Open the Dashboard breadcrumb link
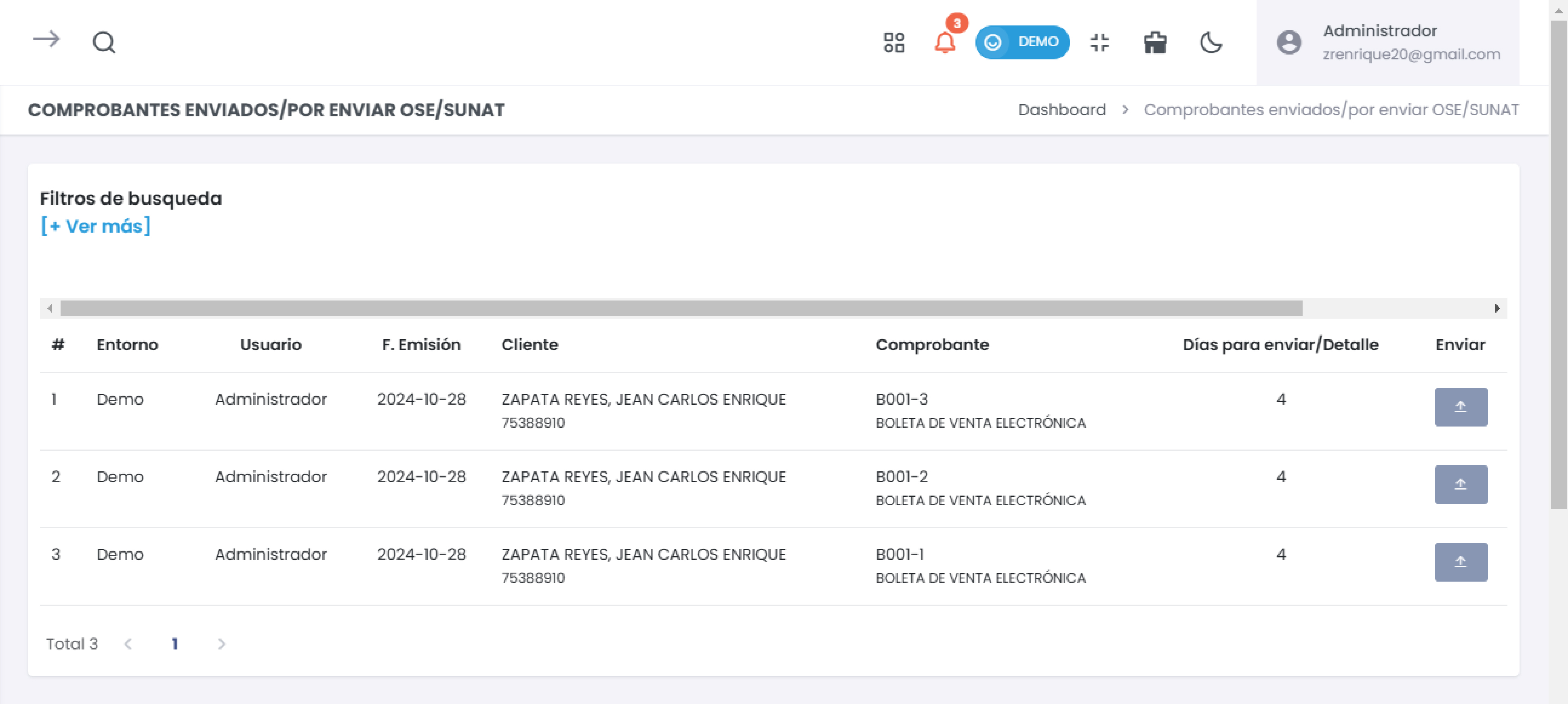 tap(1061, 109)
